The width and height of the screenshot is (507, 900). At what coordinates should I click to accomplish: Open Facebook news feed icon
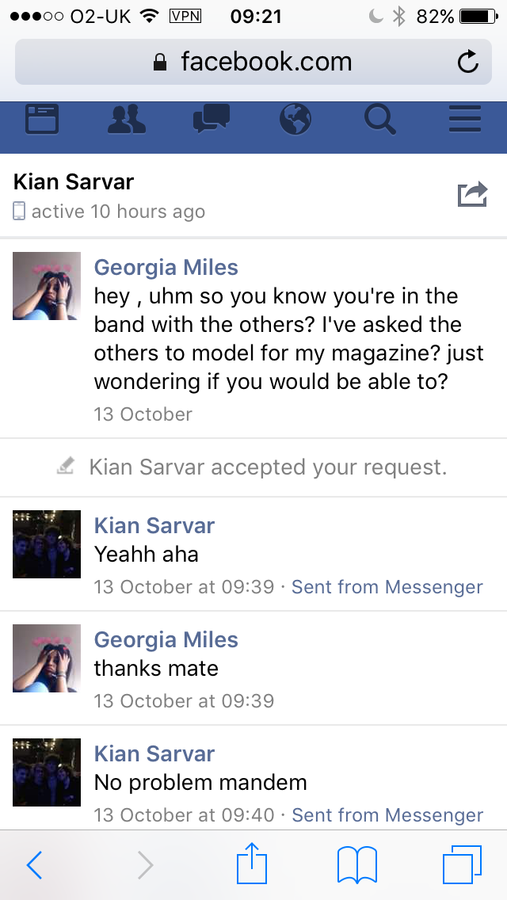point(42,119)
